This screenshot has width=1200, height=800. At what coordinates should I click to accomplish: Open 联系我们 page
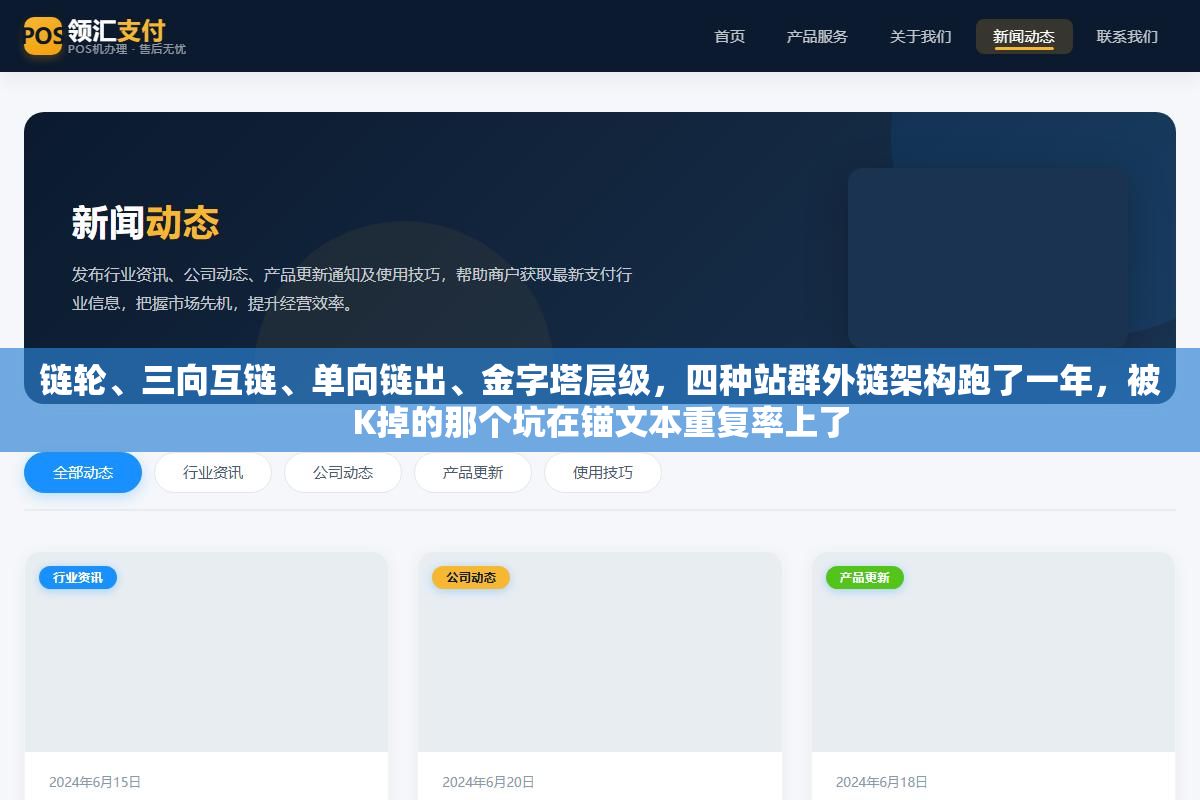click(x=1127, y=36)
